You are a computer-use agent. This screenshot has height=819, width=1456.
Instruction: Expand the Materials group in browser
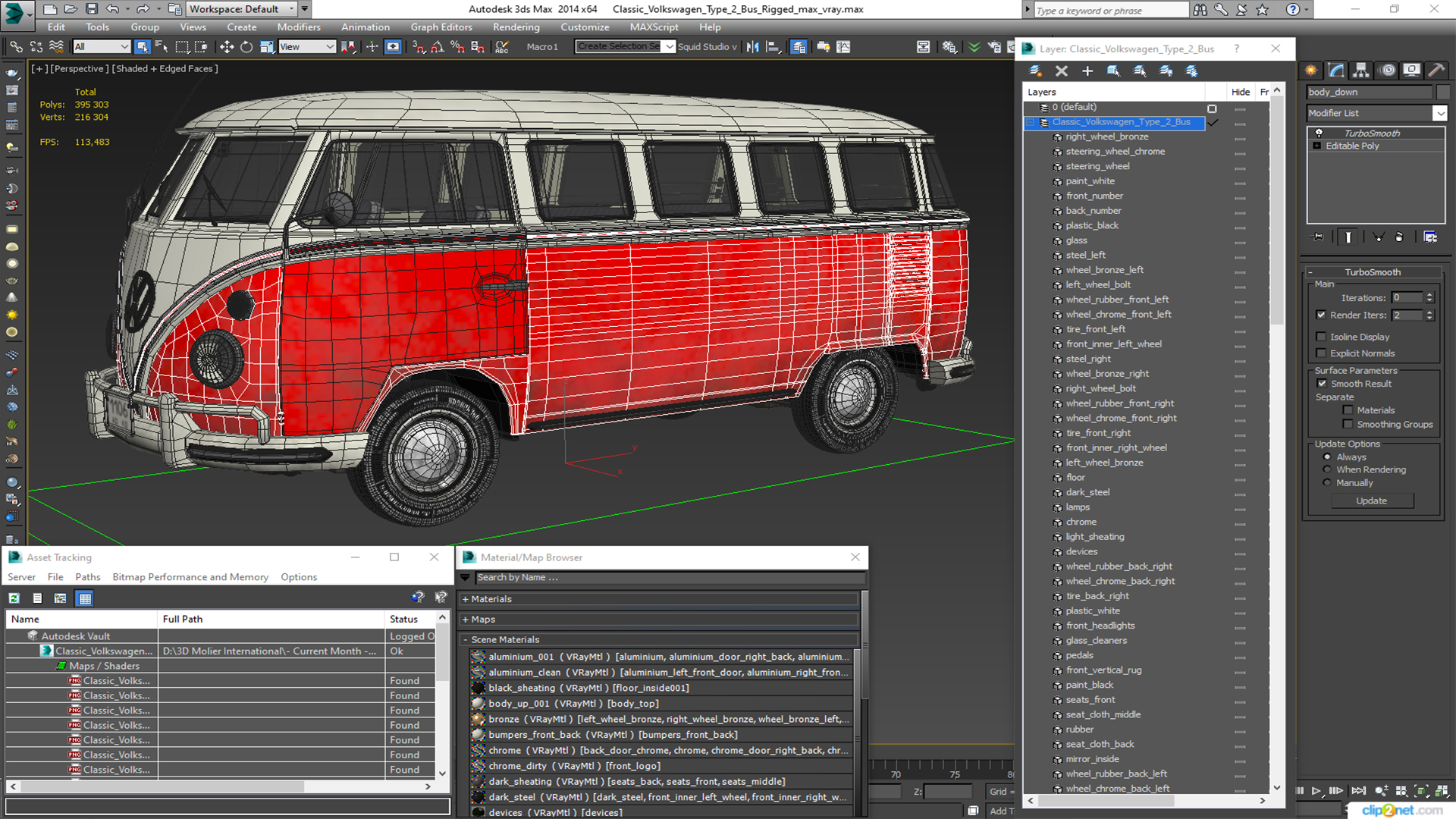point(466,599)
